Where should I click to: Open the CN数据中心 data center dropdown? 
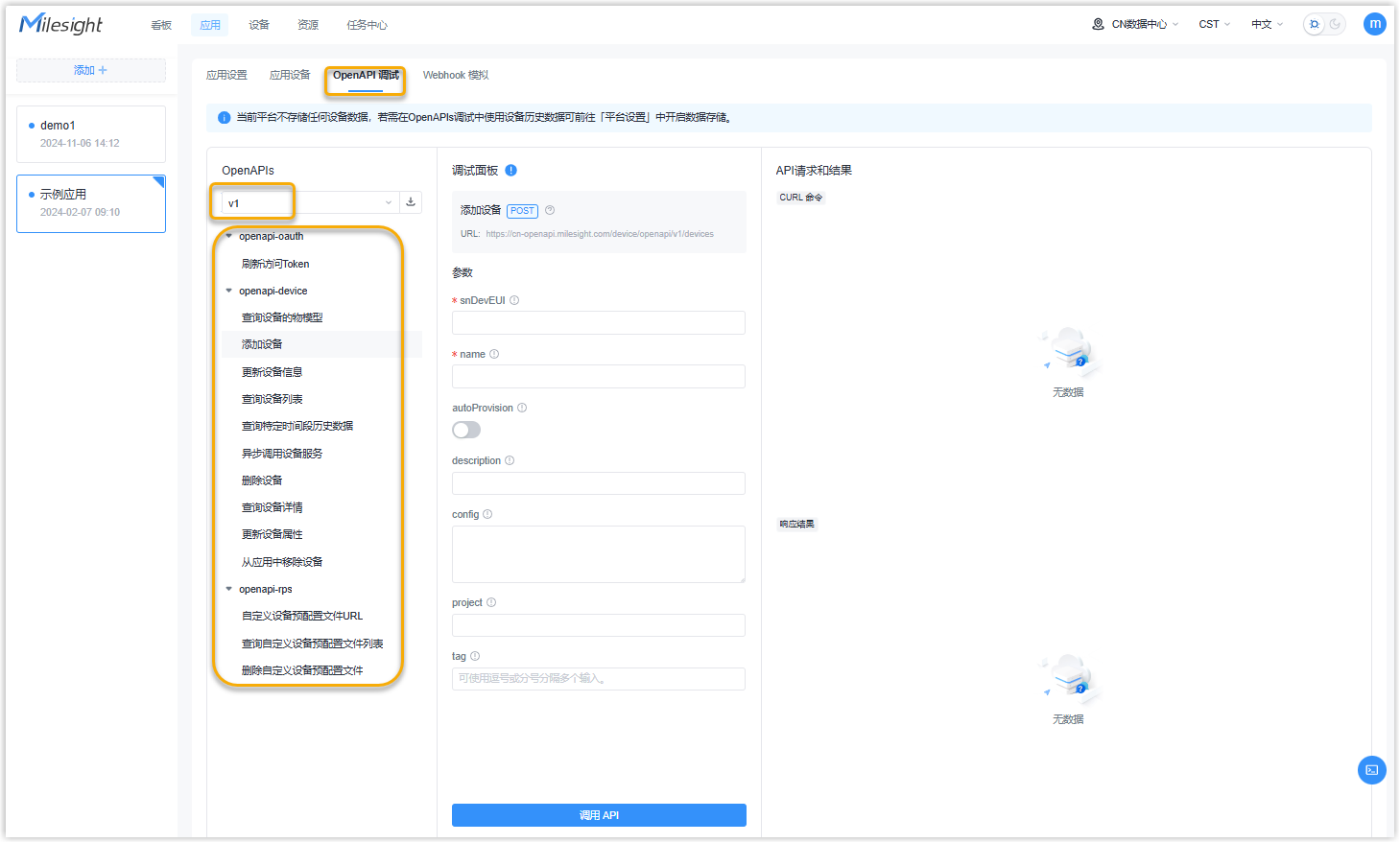point(1136,24)
